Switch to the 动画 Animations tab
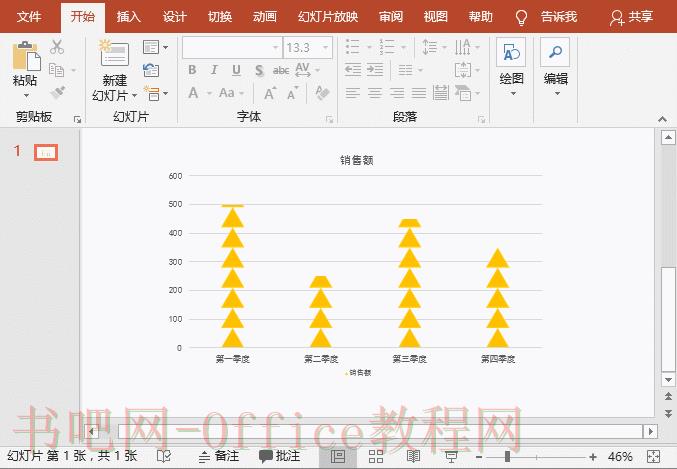This screenshot has width=677, height=469. tap(265, 17)
